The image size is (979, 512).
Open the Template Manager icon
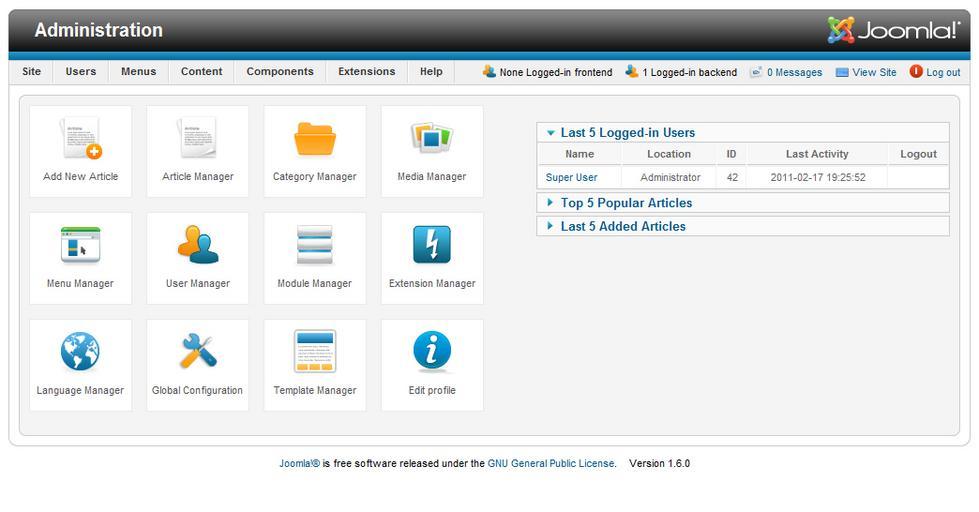pos(314,352)
